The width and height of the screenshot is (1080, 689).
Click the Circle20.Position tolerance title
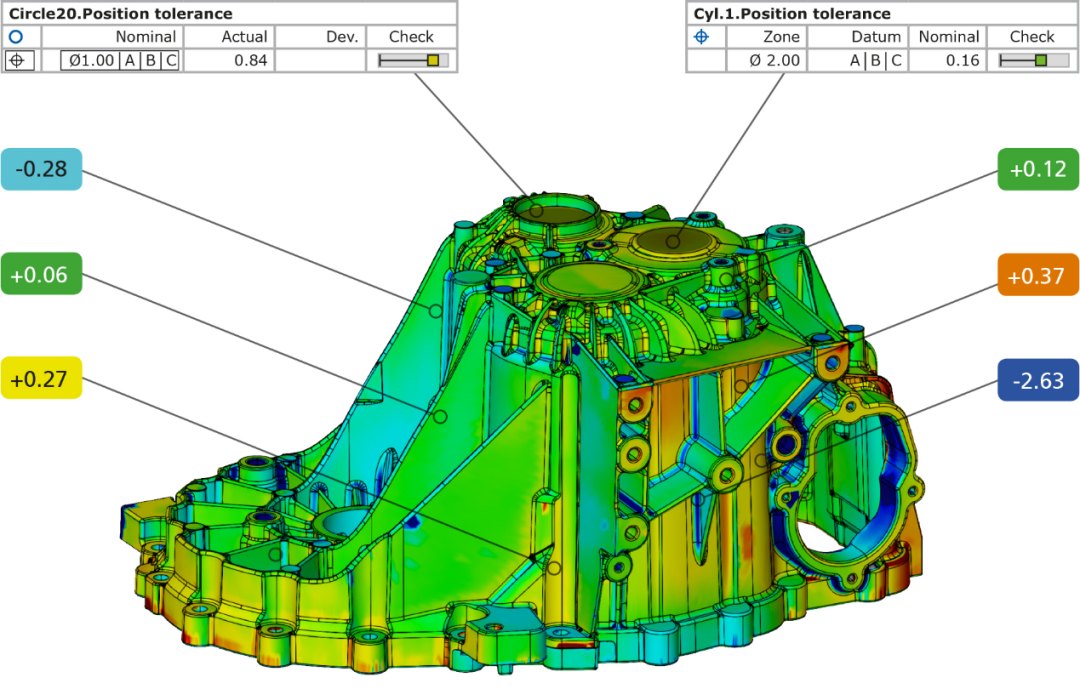[121, 13]
